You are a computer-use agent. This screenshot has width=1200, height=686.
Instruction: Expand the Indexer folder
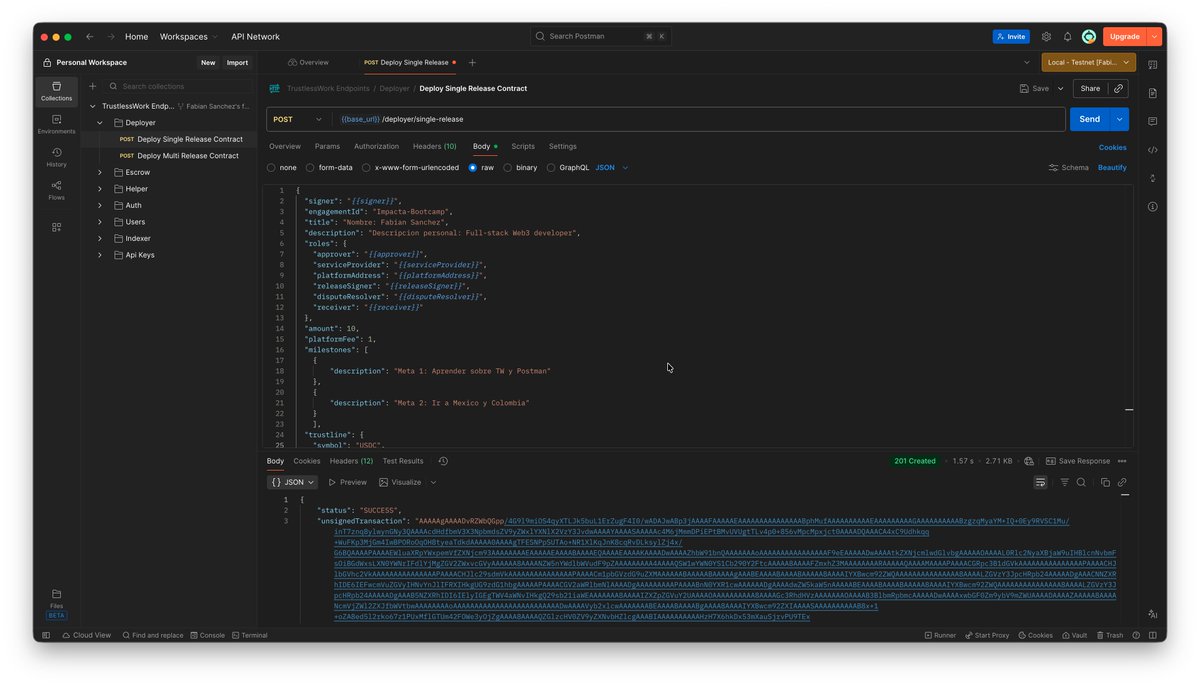coord(100,238)
